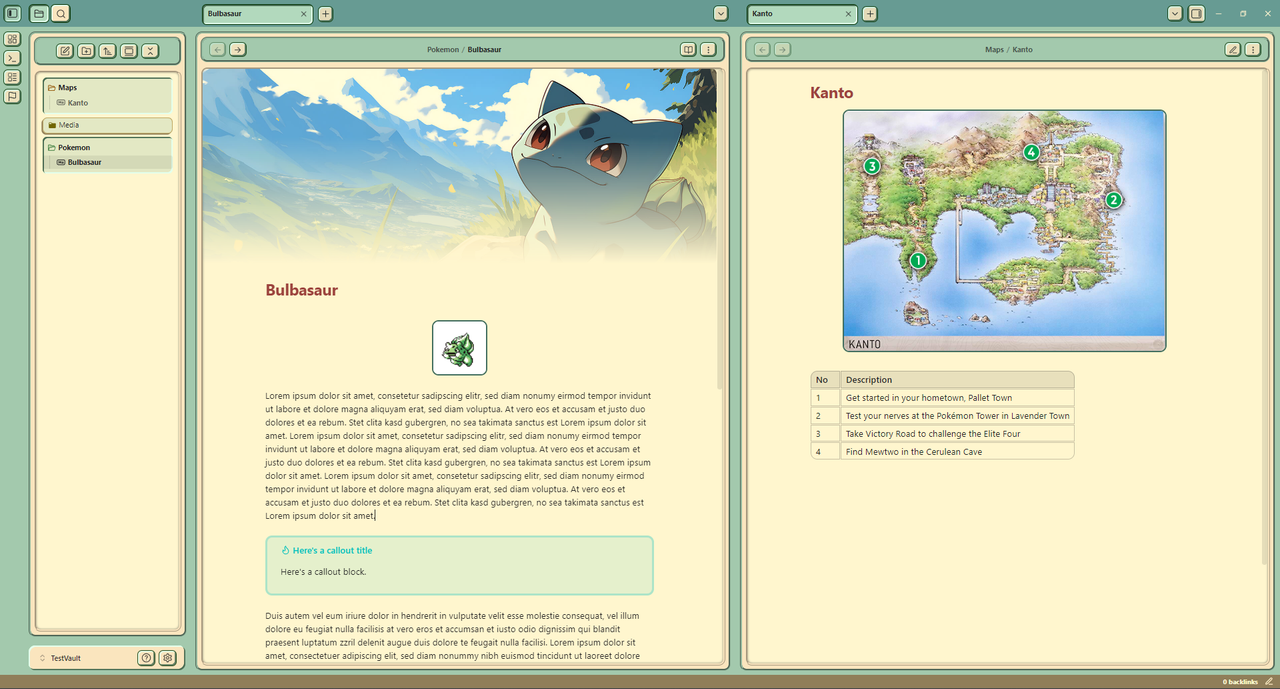The height and width of the screenshot is (689, 1280).
Task: Open the file explorer sidebar tab
Action: pyautogui.click(x=39, y=14)
